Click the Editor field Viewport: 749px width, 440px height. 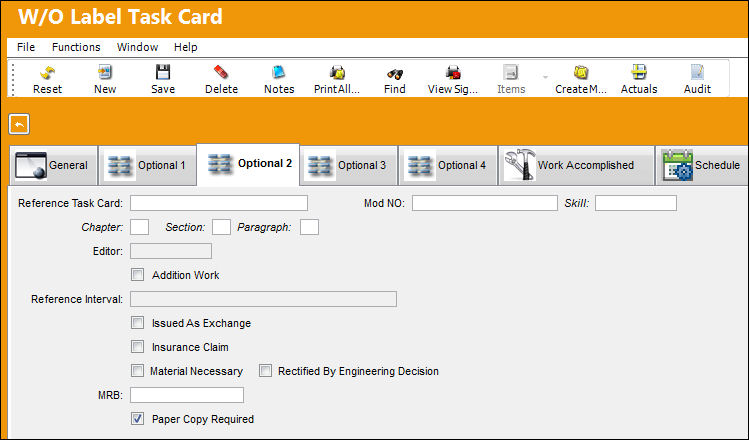(x=171, y=251)
